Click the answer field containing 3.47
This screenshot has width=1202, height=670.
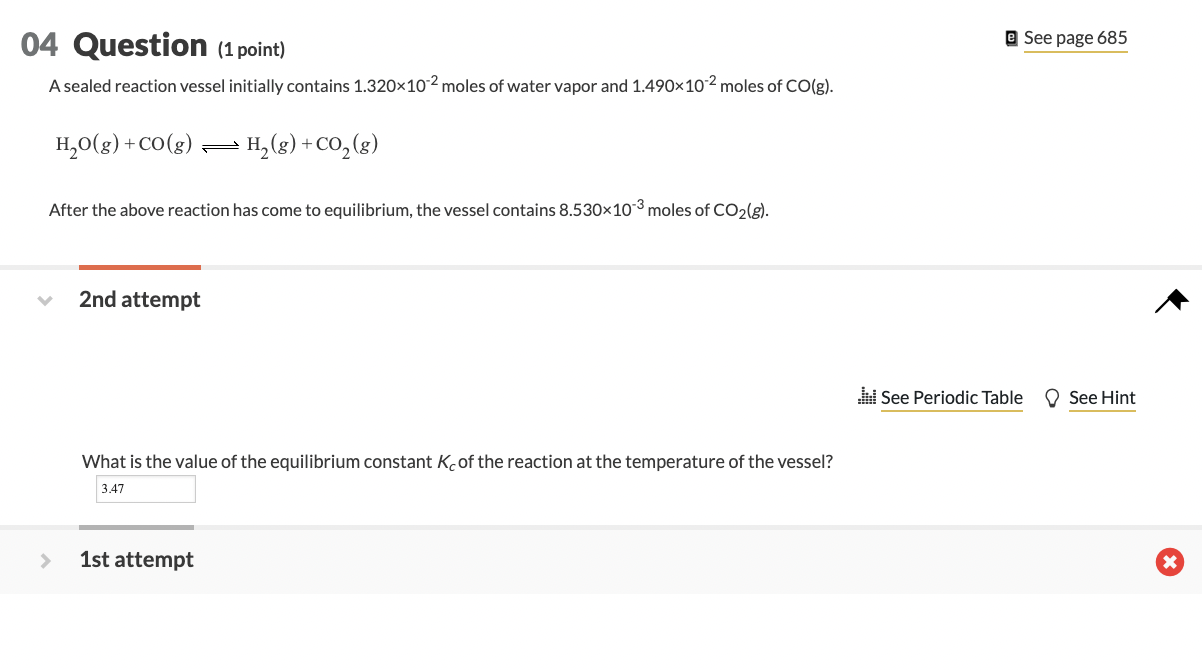(x=145, y=488)
